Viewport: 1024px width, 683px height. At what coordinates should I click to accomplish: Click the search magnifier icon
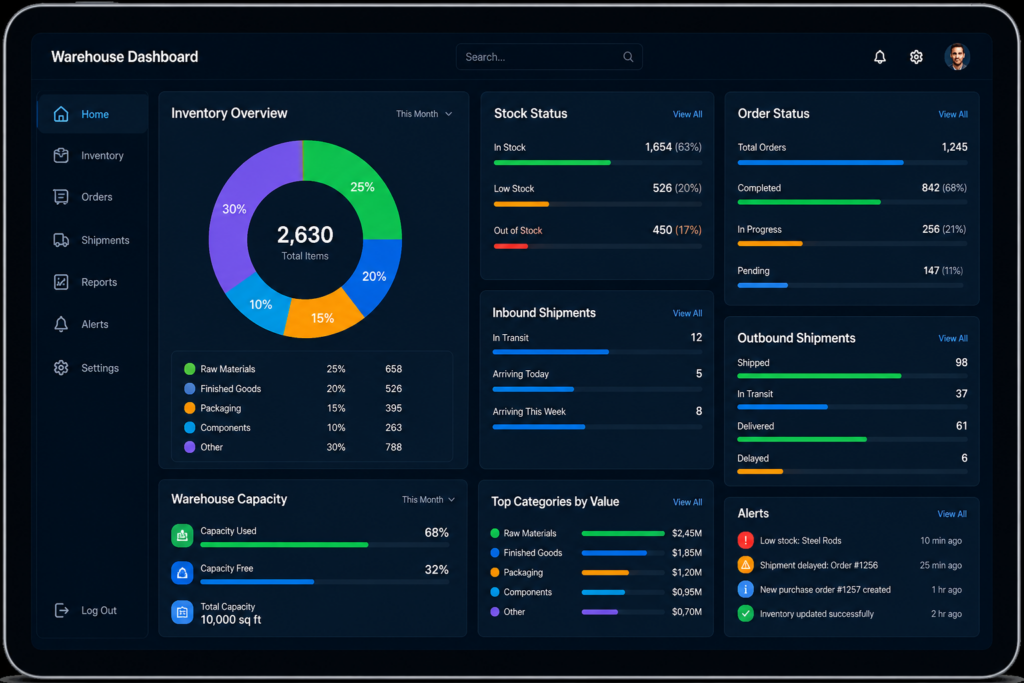click(628, 57)
